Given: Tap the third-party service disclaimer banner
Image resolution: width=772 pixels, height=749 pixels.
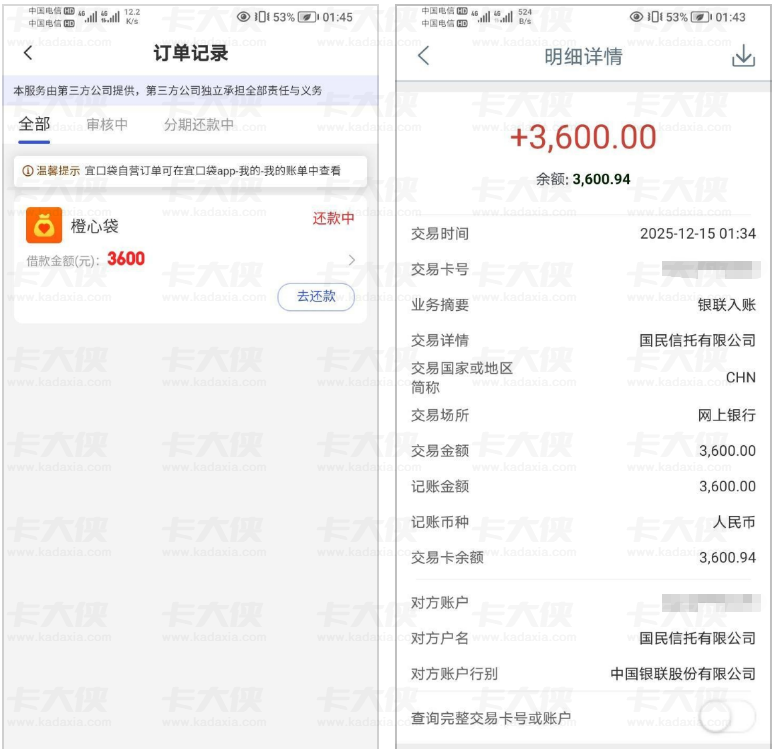Looking at the screenshot, I should [x=191, y=90].
